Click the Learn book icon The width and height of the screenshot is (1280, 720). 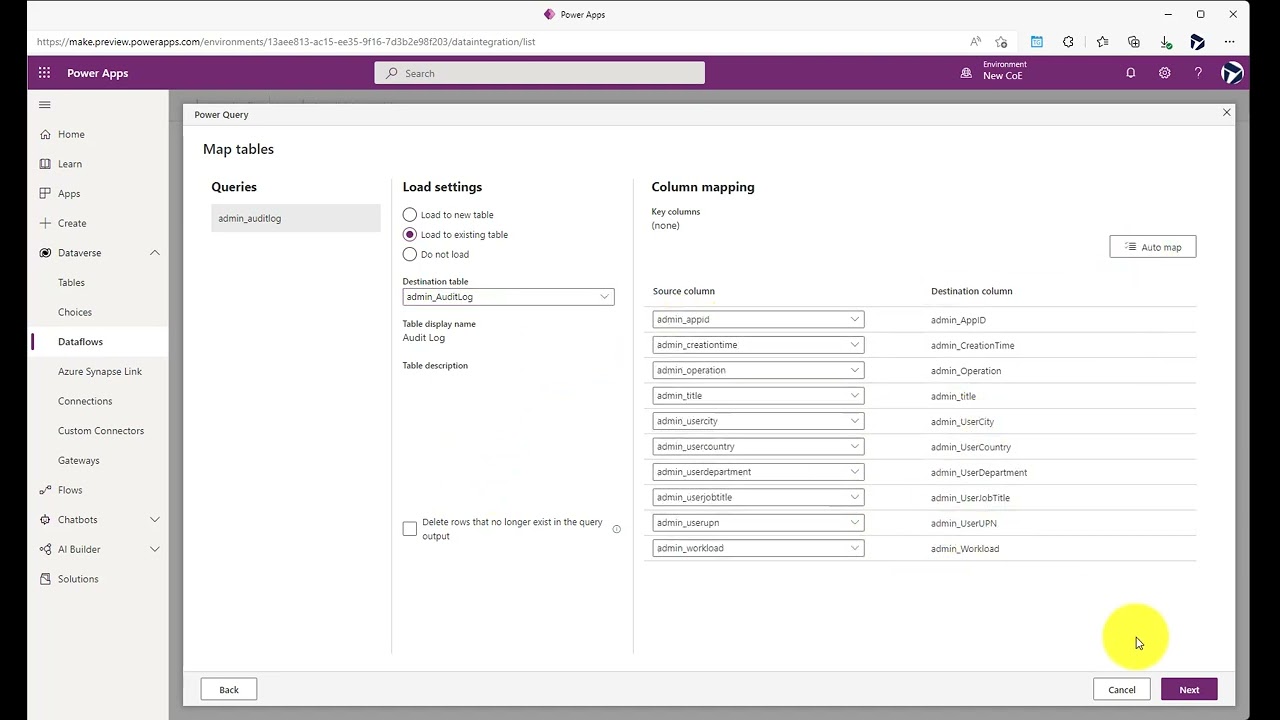pyautogui.click(x=45, y=164)
